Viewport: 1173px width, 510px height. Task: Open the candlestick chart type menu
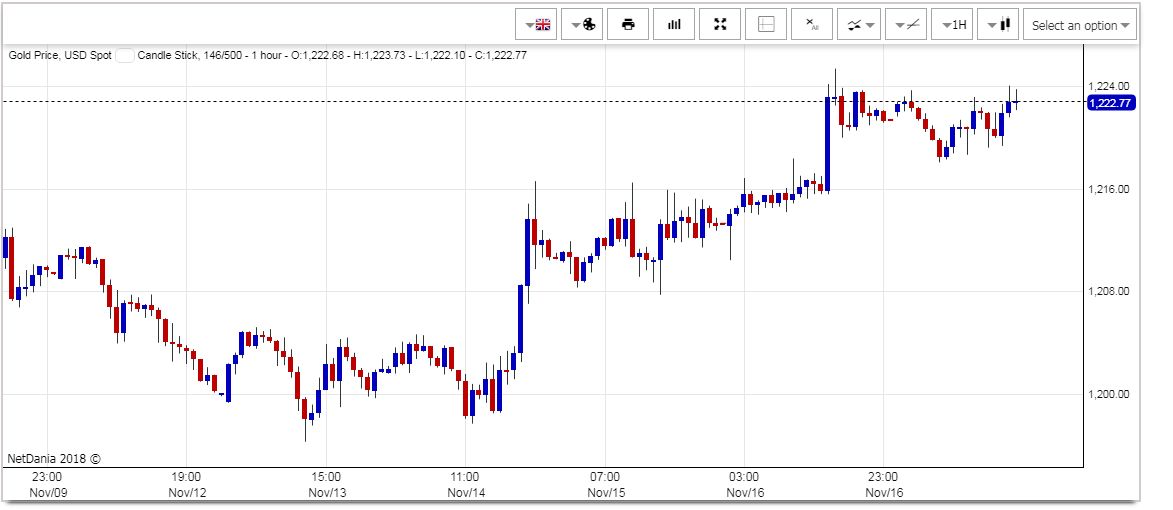pyautogui.click(x=998, y=25)
